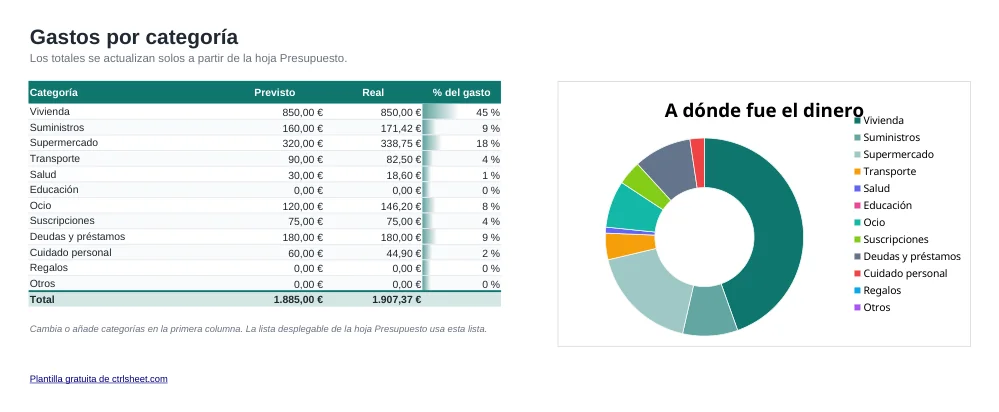Select the chart title A dónde fue el dinero
This screenshot has height=412, width=999.
pos(763,110)
